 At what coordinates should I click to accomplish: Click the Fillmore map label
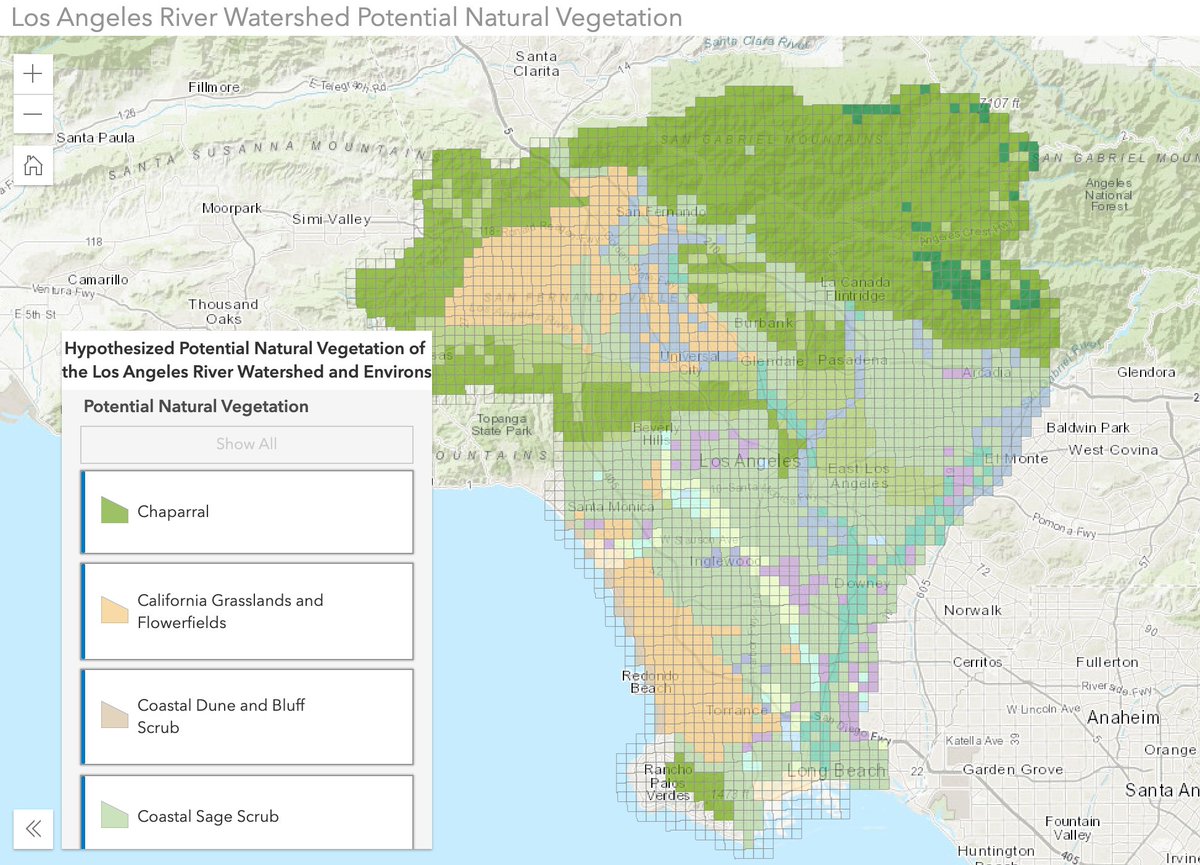click(215, 88)
